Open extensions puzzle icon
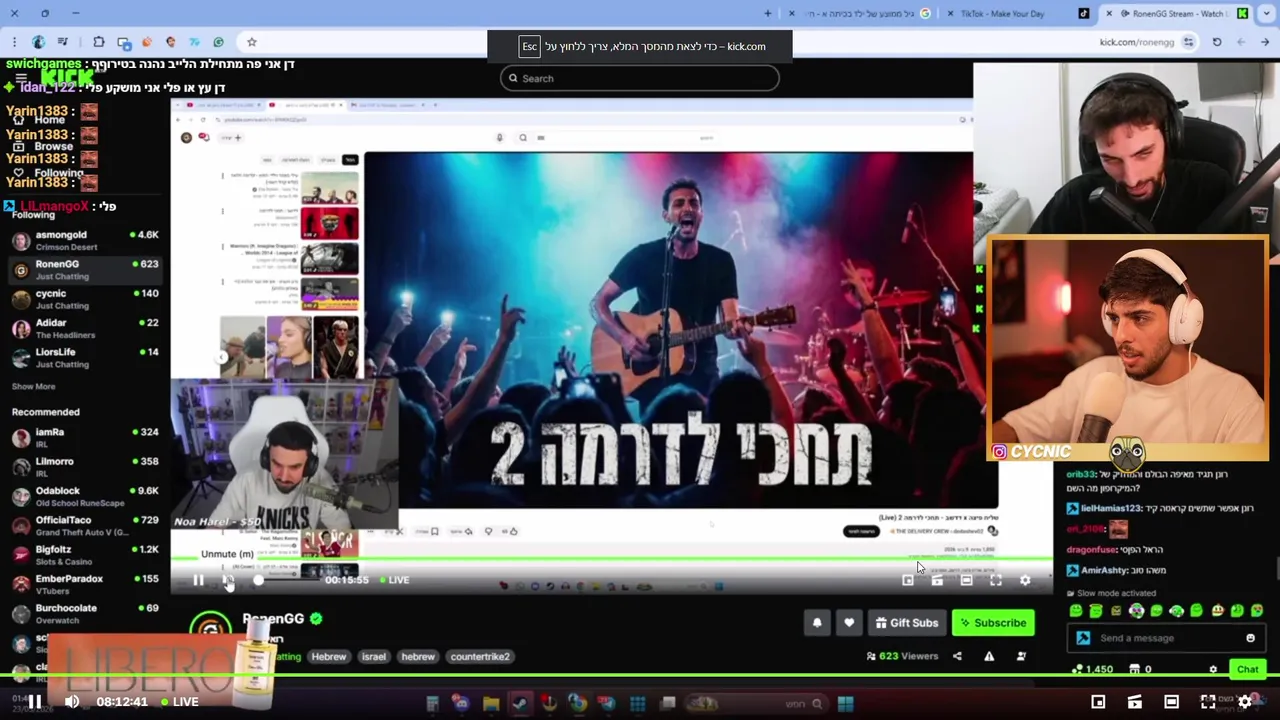This screenshot has height=720, width=1280. 98,42
